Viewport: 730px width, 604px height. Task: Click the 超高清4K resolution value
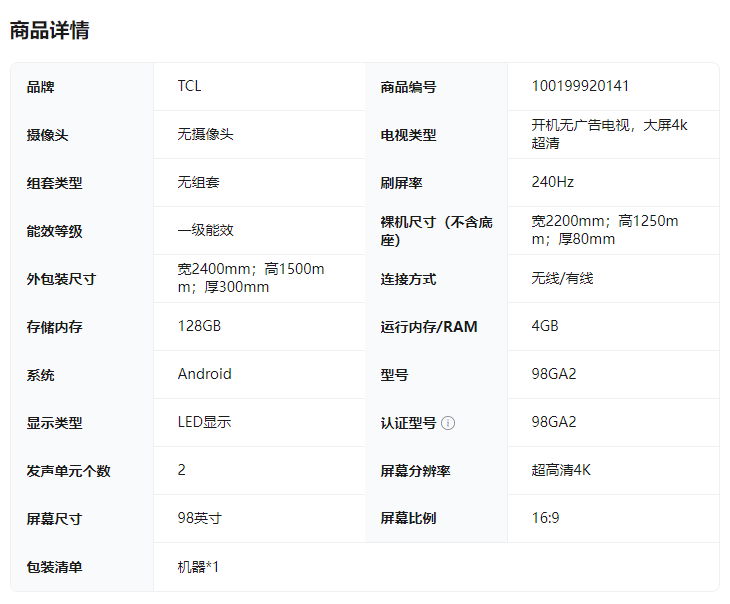[561, 470]
